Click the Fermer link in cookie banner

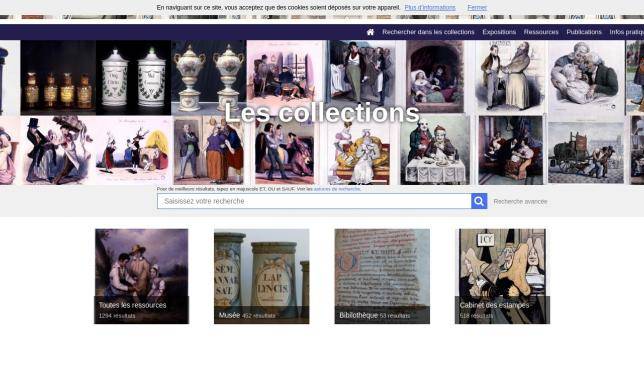click(x=477, y=7)
